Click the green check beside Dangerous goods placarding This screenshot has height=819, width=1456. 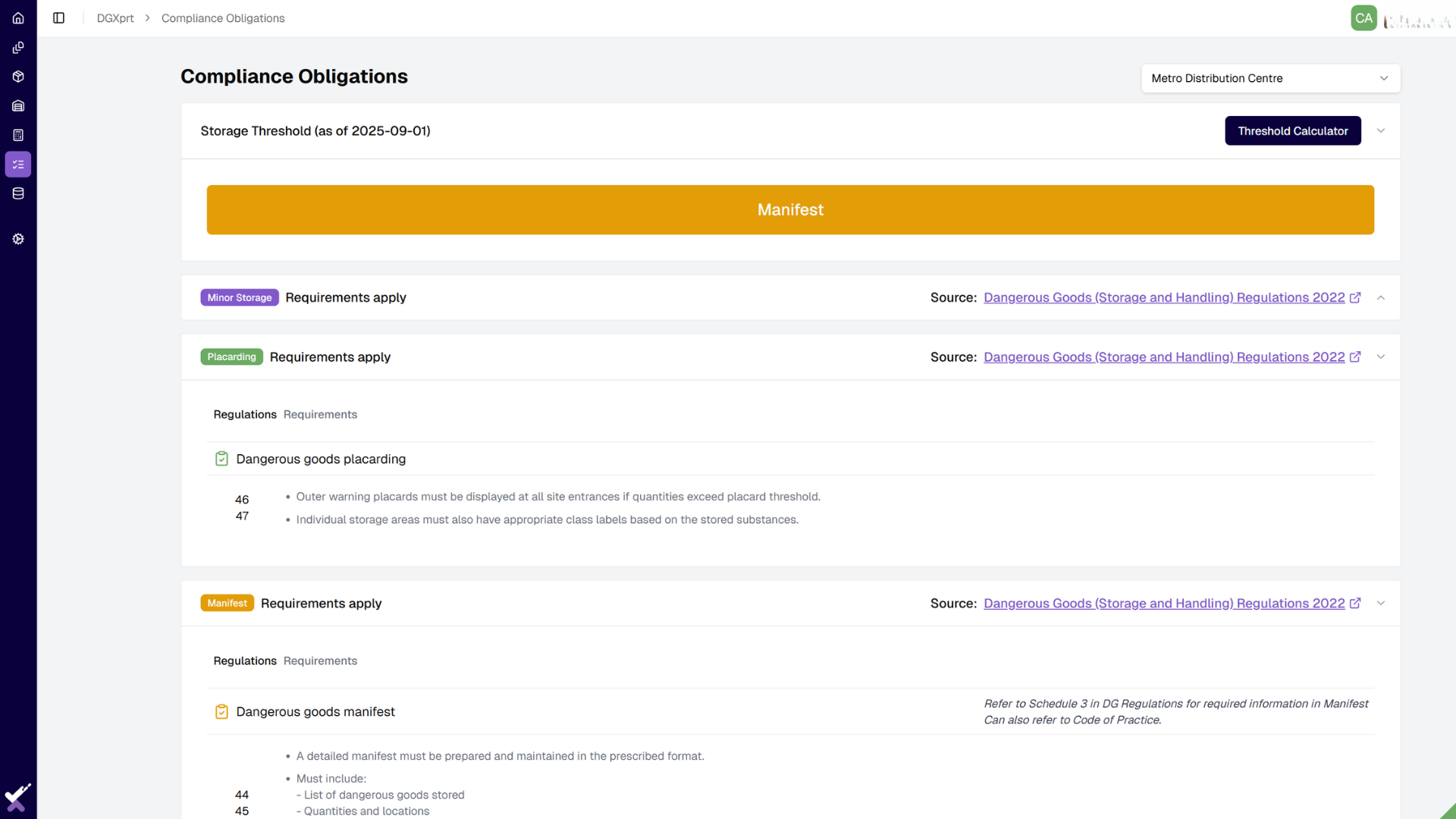pos(221,458)
